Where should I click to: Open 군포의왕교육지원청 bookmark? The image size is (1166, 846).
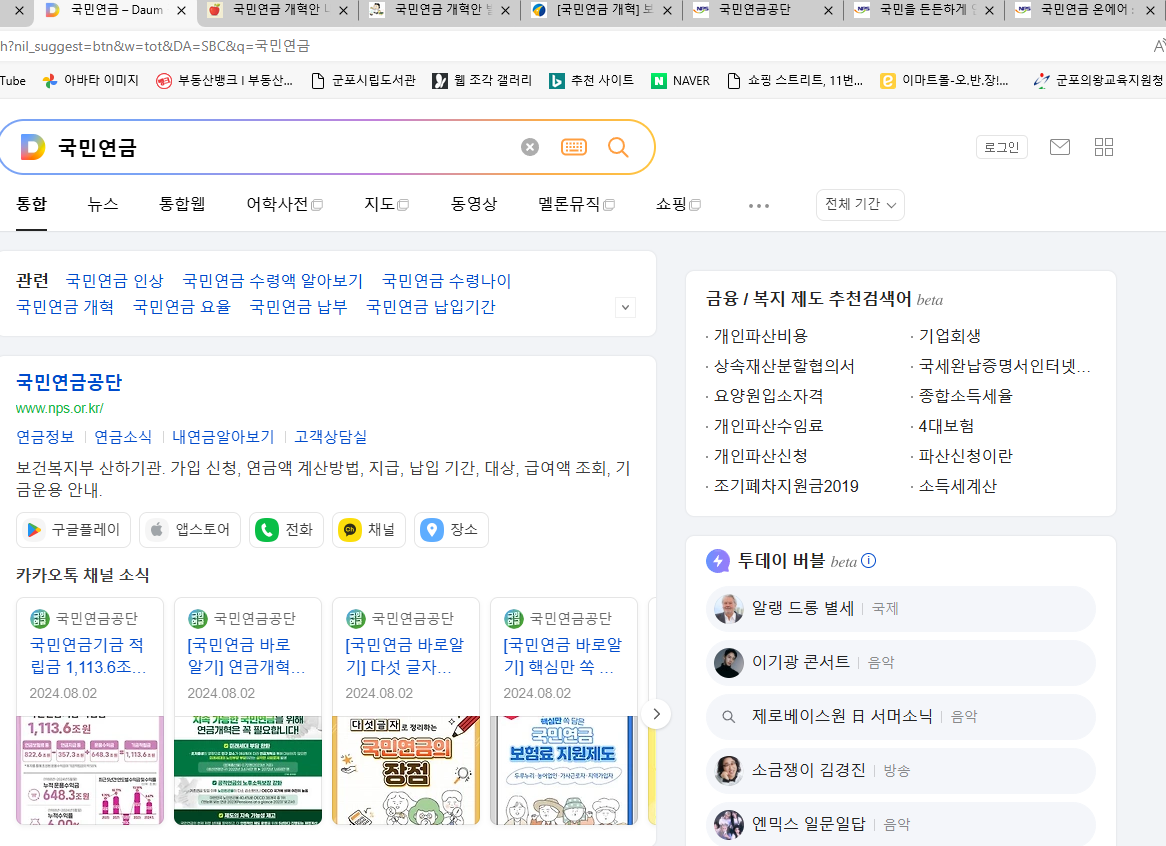[1099, 80]
